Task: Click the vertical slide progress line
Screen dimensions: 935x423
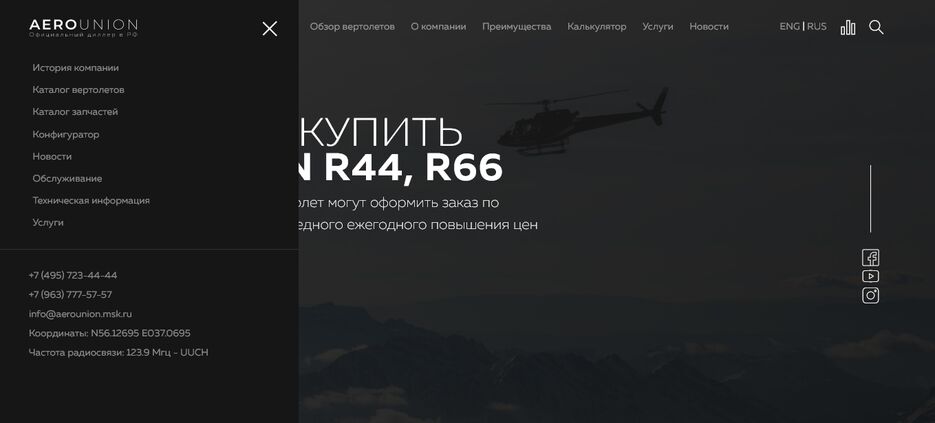Action: [x=870, y=199]
